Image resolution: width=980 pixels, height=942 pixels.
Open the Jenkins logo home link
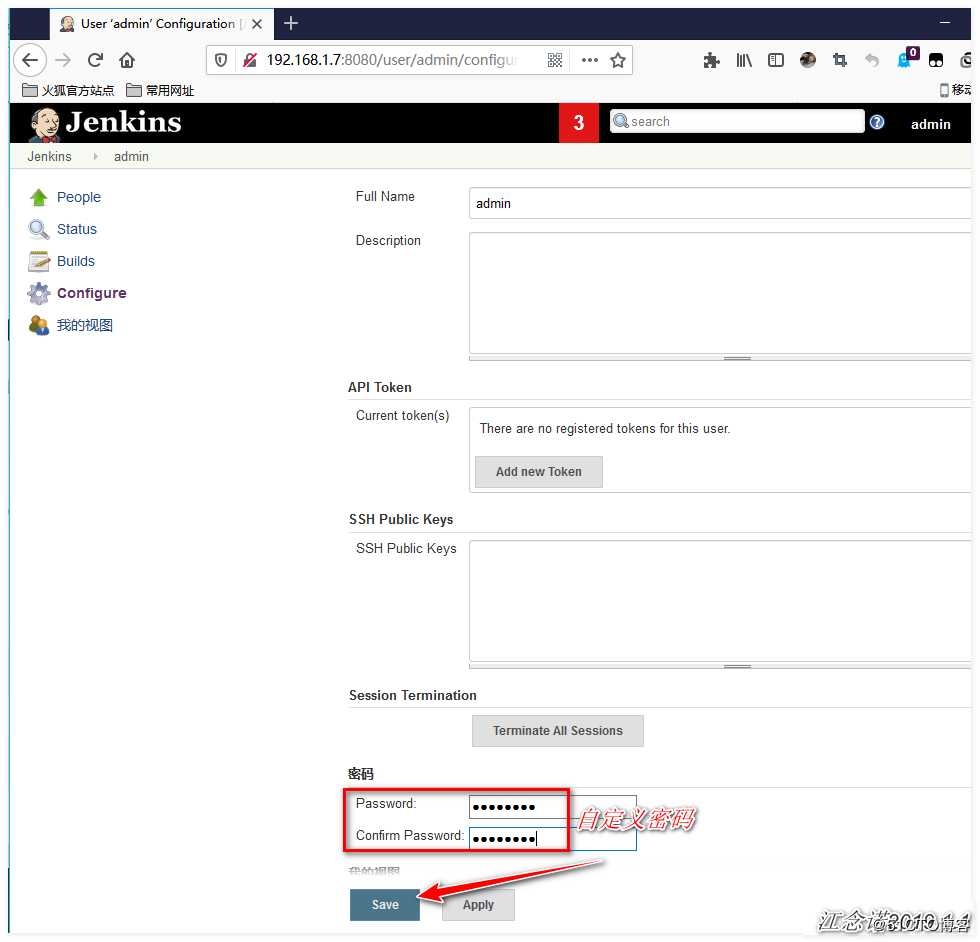[x=105, y=123]
